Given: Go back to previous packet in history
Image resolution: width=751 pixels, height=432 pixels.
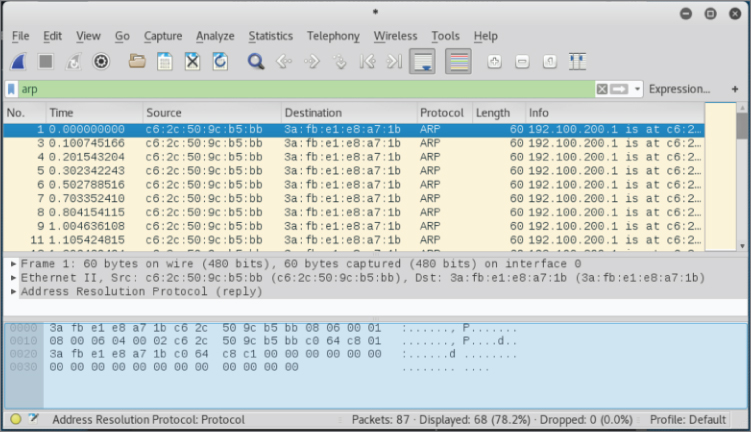Looking at the screenshot, I should pos(284,61).
